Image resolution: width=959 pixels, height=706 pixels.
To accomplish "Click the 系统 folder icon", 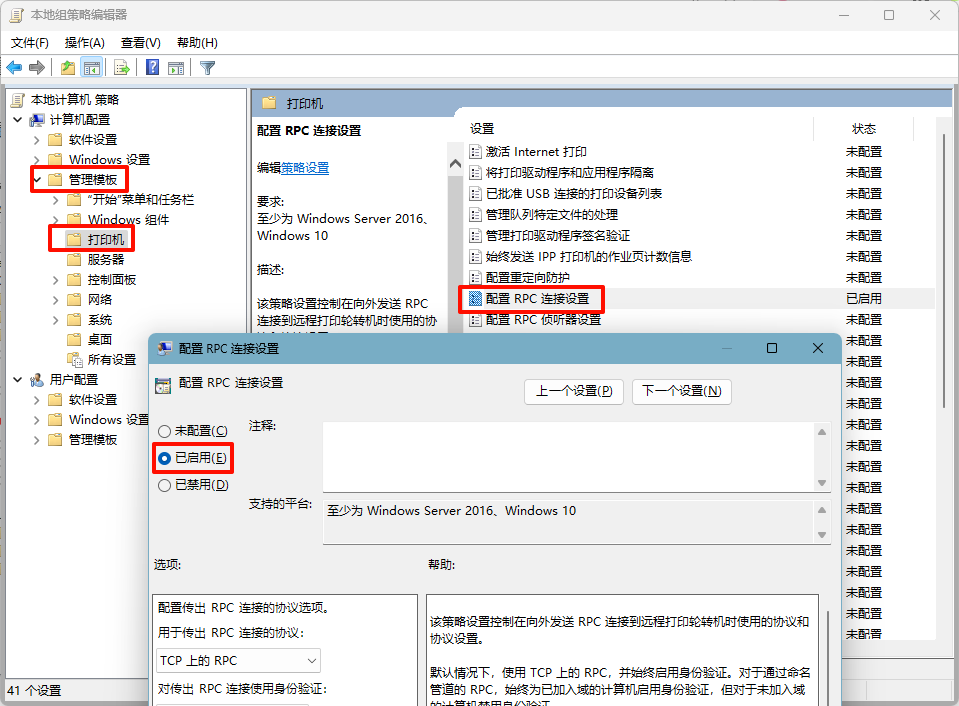I will [74, 320].
